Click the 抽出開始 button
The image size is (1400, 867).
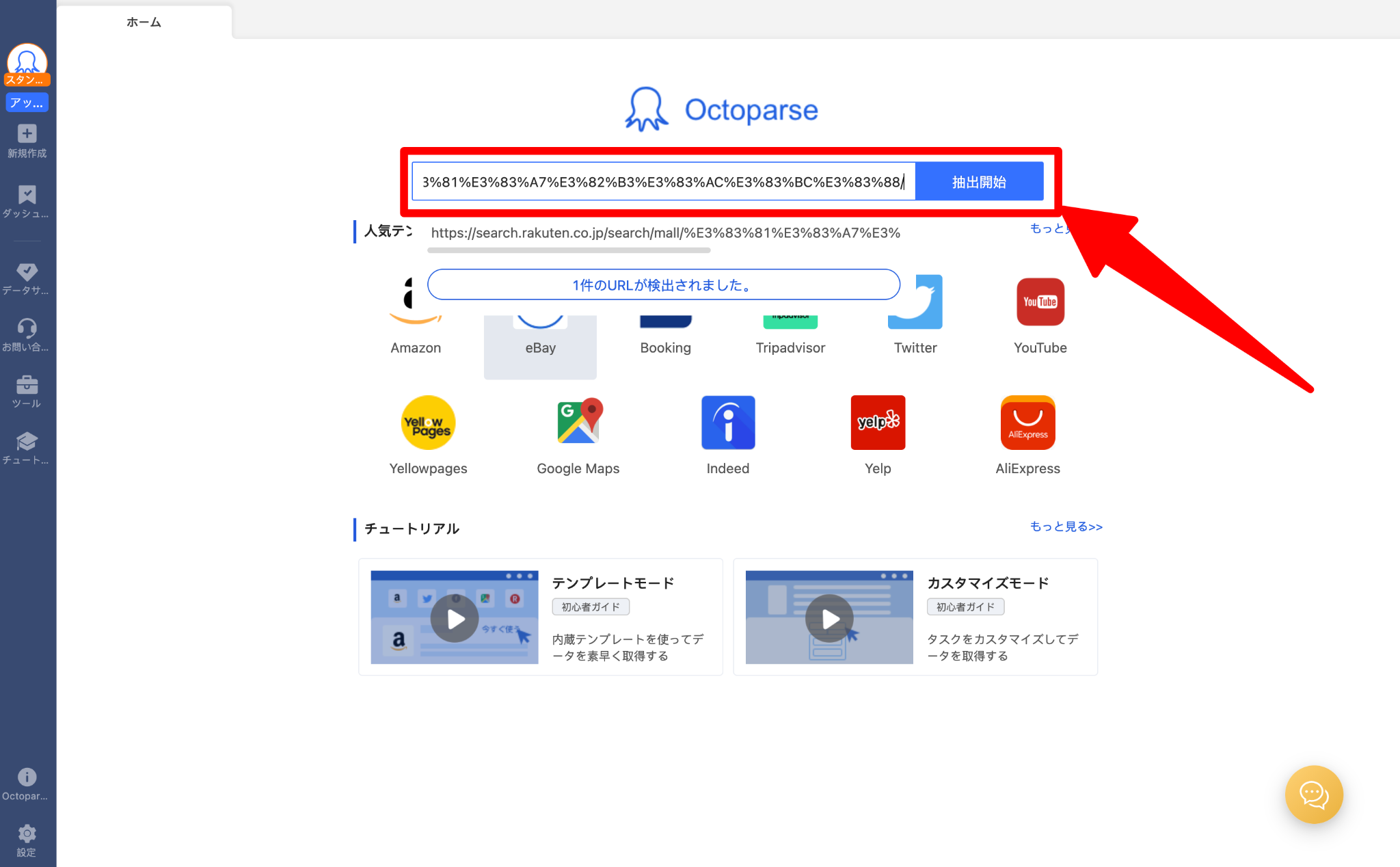click(979, 182)
